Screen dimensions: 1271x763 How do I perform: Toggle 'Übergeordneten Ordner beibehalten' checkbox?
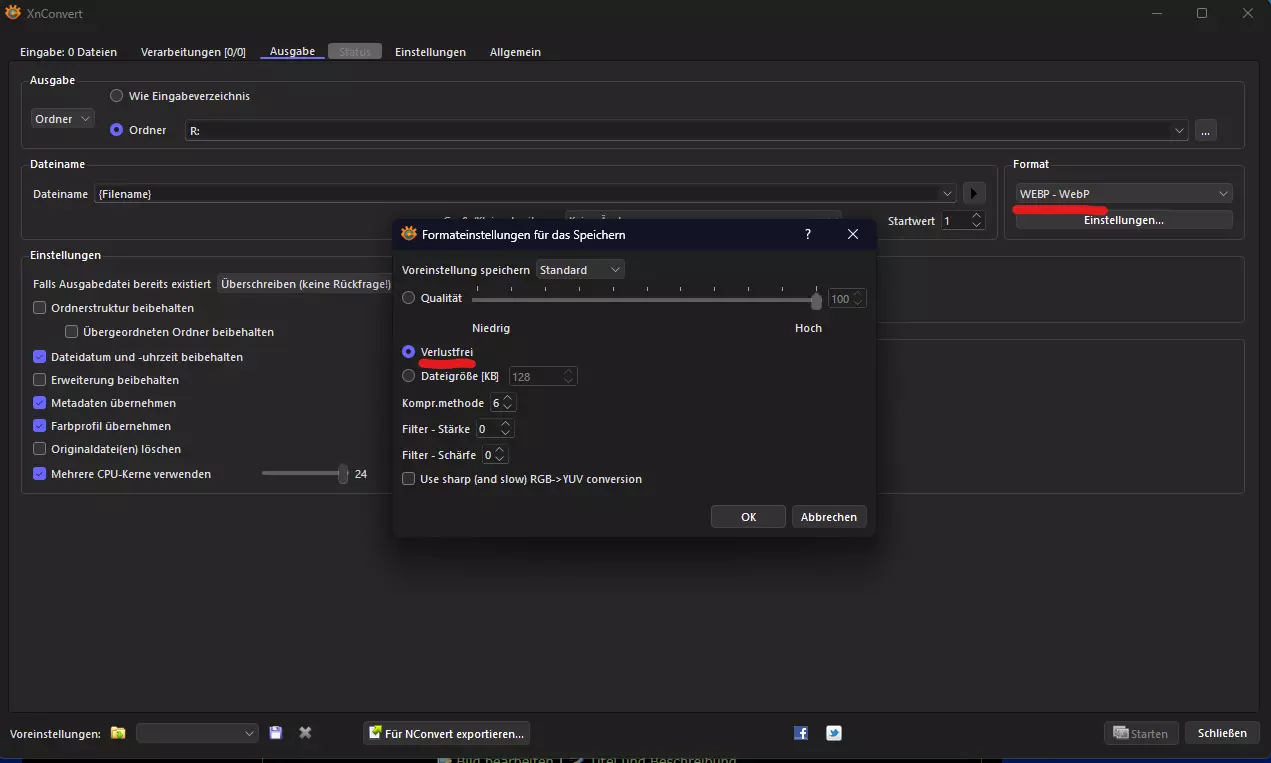click(x=72, y=332)
